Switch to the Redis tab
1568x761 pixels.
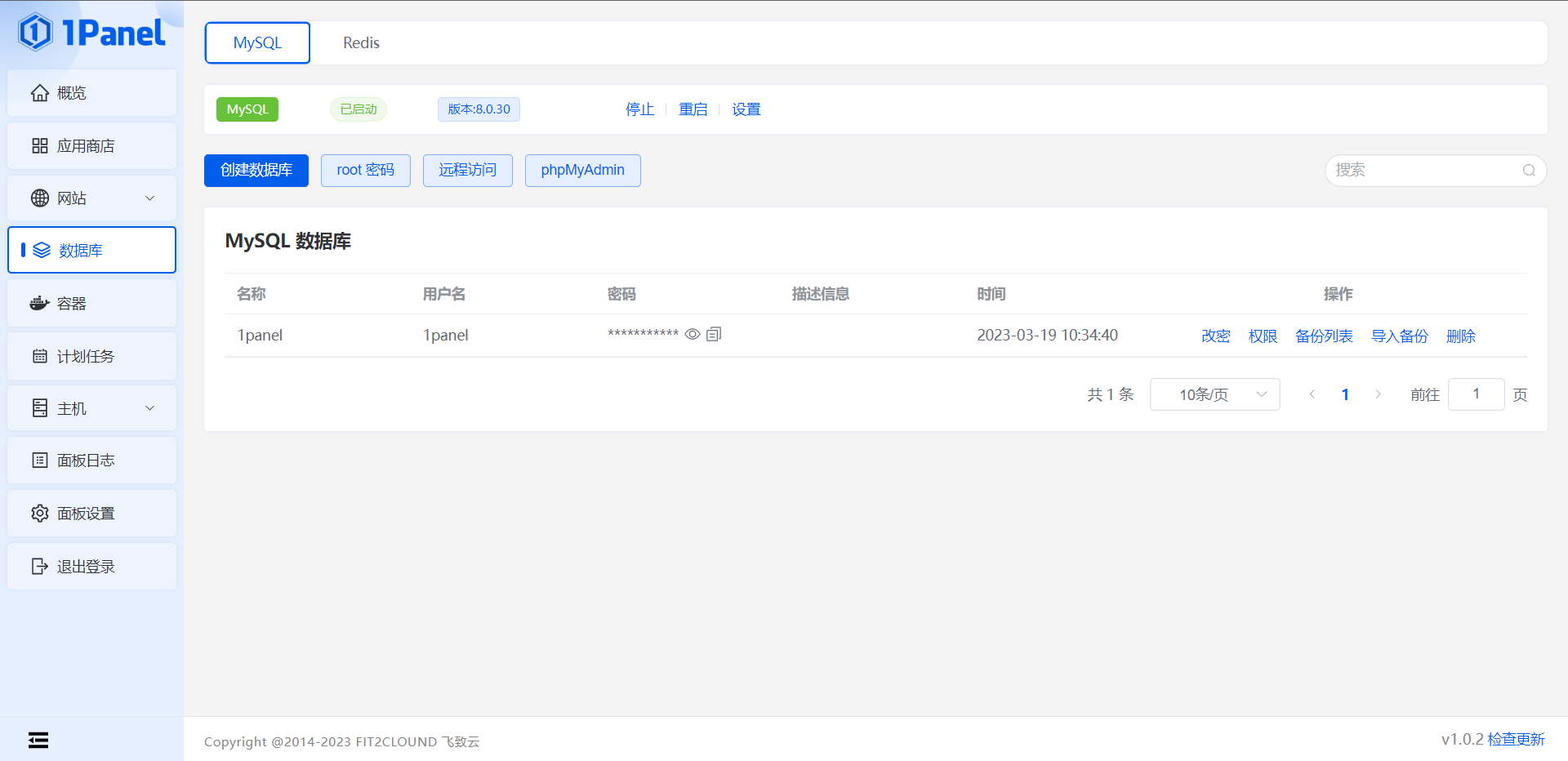click(361, 42)
